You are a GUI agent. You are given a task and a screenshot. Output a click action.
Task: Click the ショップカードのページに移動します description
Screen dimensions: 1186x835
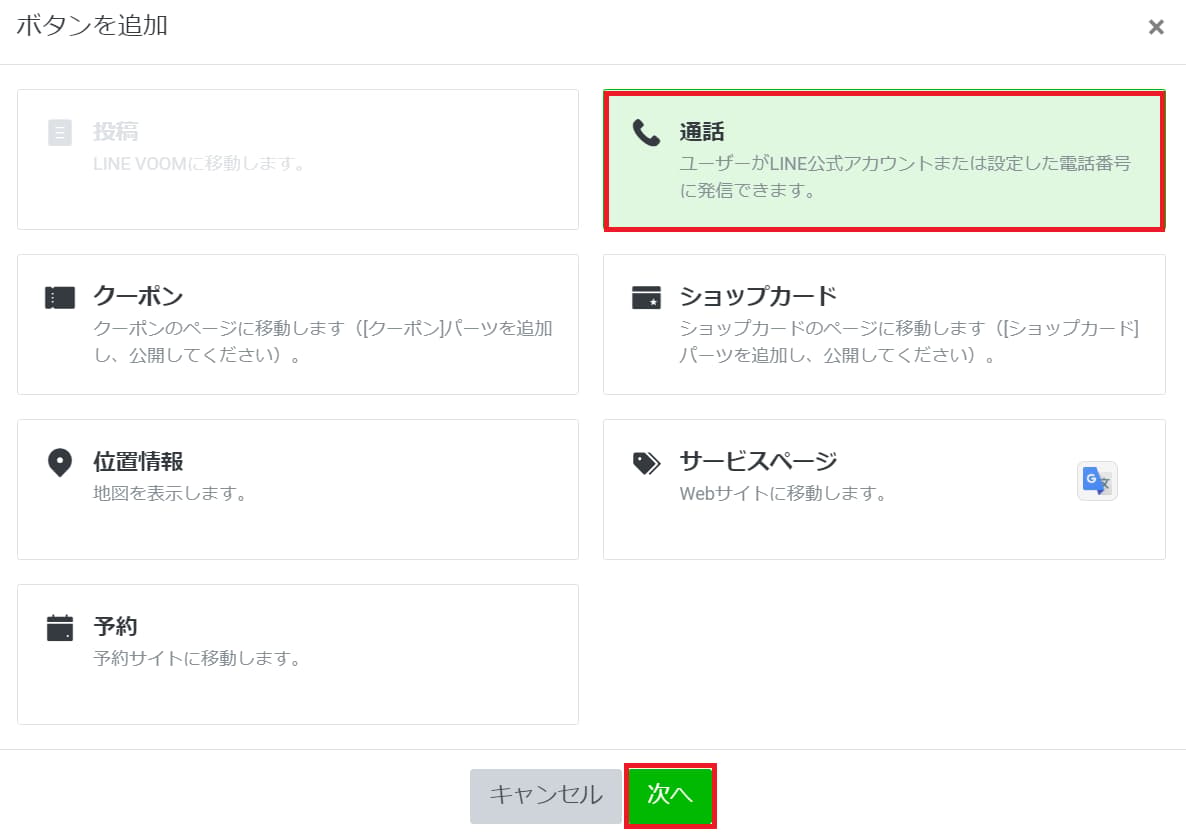coord(909,342)
